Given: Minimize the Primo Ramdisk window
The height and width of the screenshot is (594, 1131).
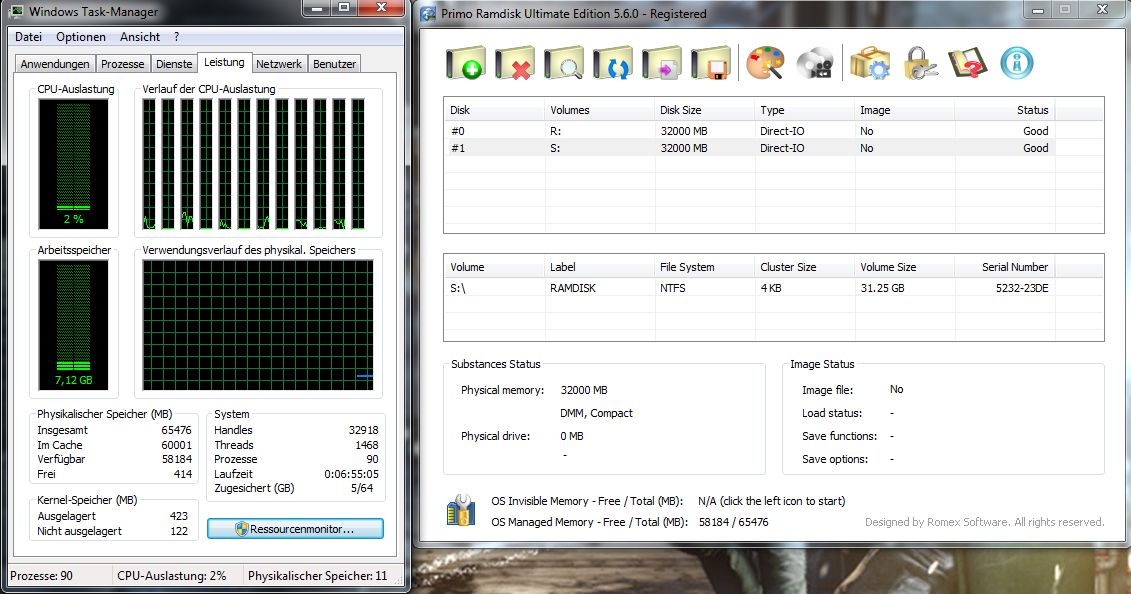Looking at the screenshot, I should [x=1038, y=10].
